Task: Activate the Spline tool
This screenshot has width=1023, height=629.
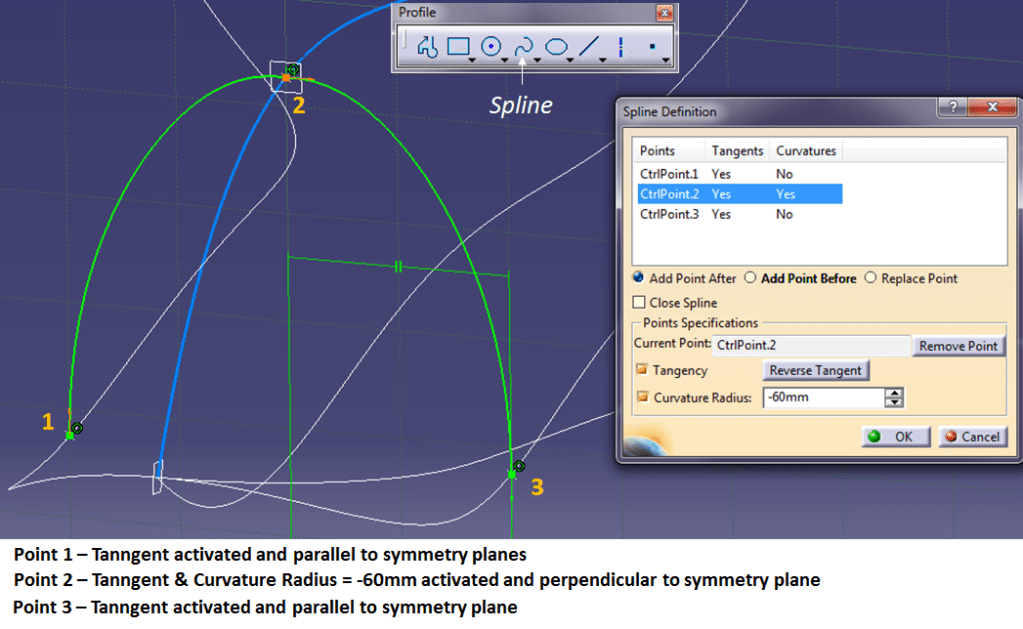Action: click(523, 46)
